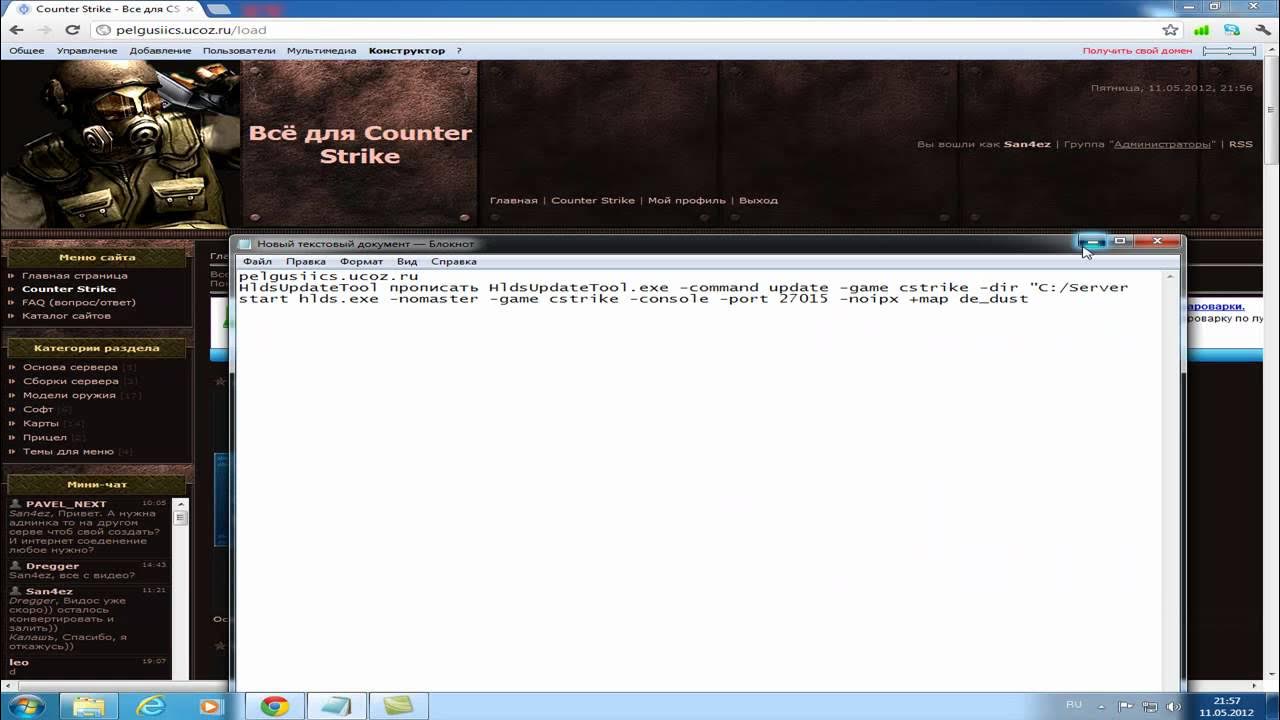Open the Правка menu in Notepad
The height and width of the screenshot is (720, 1280).
click(306, 261)
